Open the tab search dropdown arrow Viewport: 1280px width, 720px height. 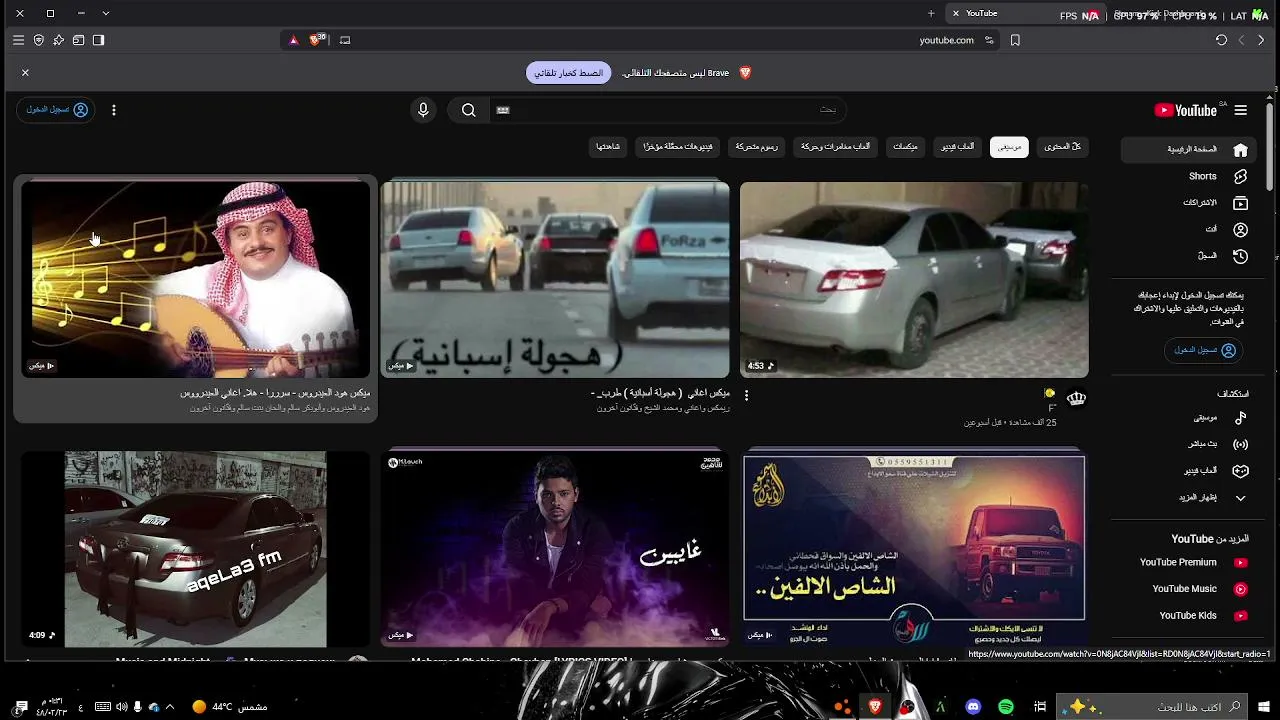coord(106,13)
